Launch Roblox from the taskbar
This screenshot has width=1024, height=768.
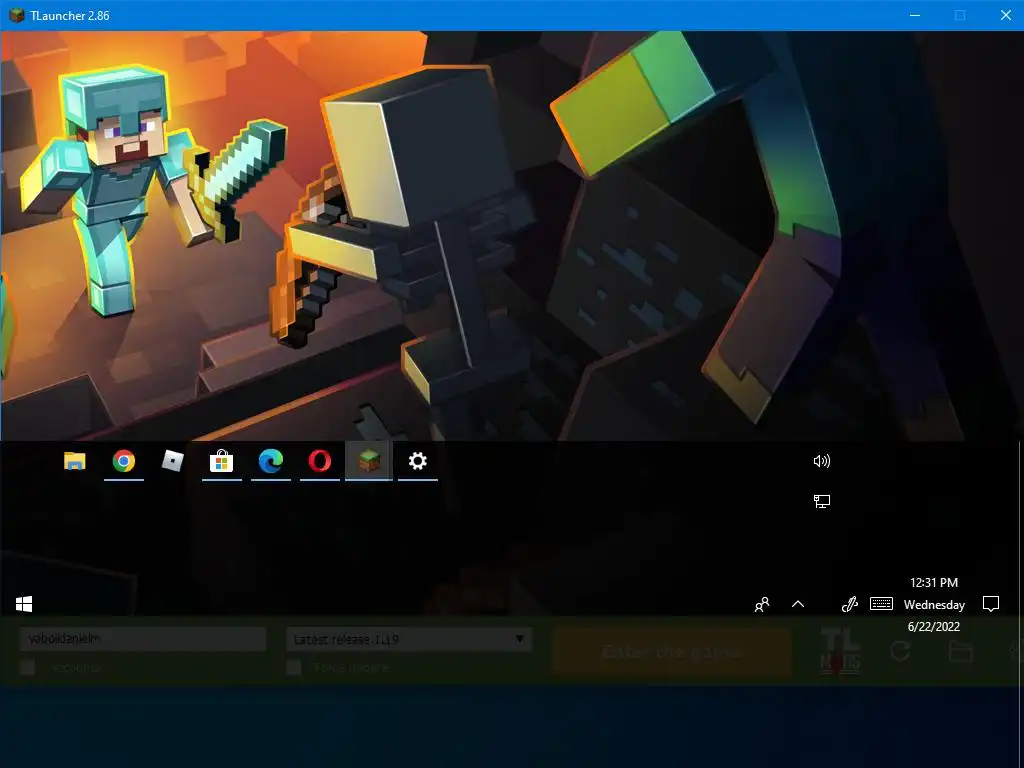(172, 461)
